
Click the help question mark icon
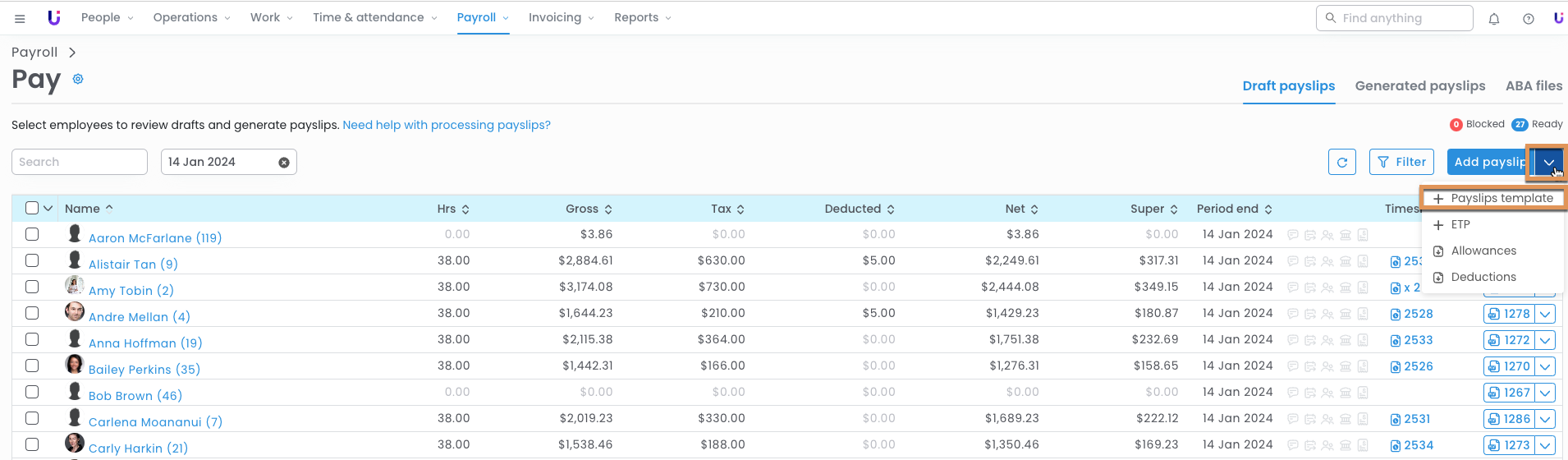click(x=1528, y=18)
